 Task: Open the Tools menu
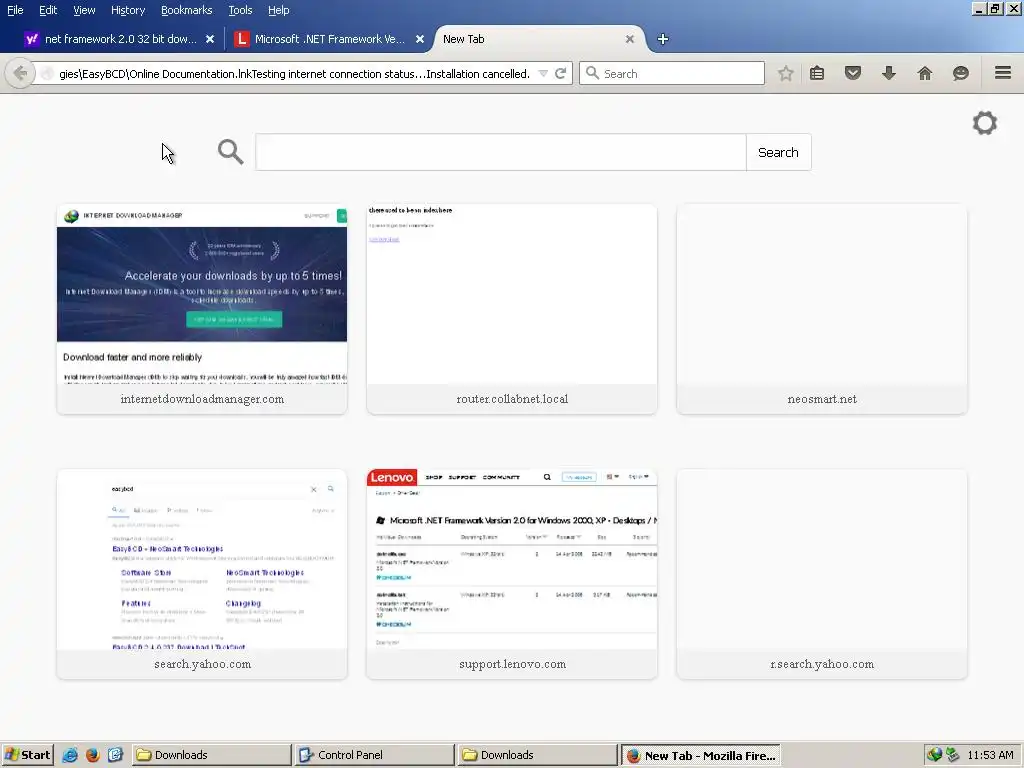tap(240, 10)
